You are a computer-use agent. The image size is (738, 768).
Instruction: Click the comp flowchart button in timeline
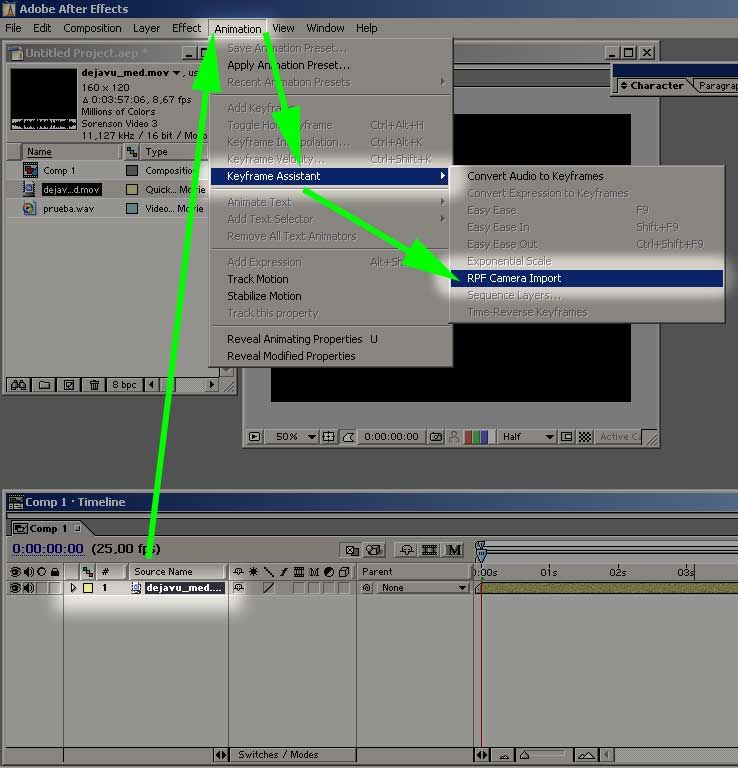click(352, 550)
